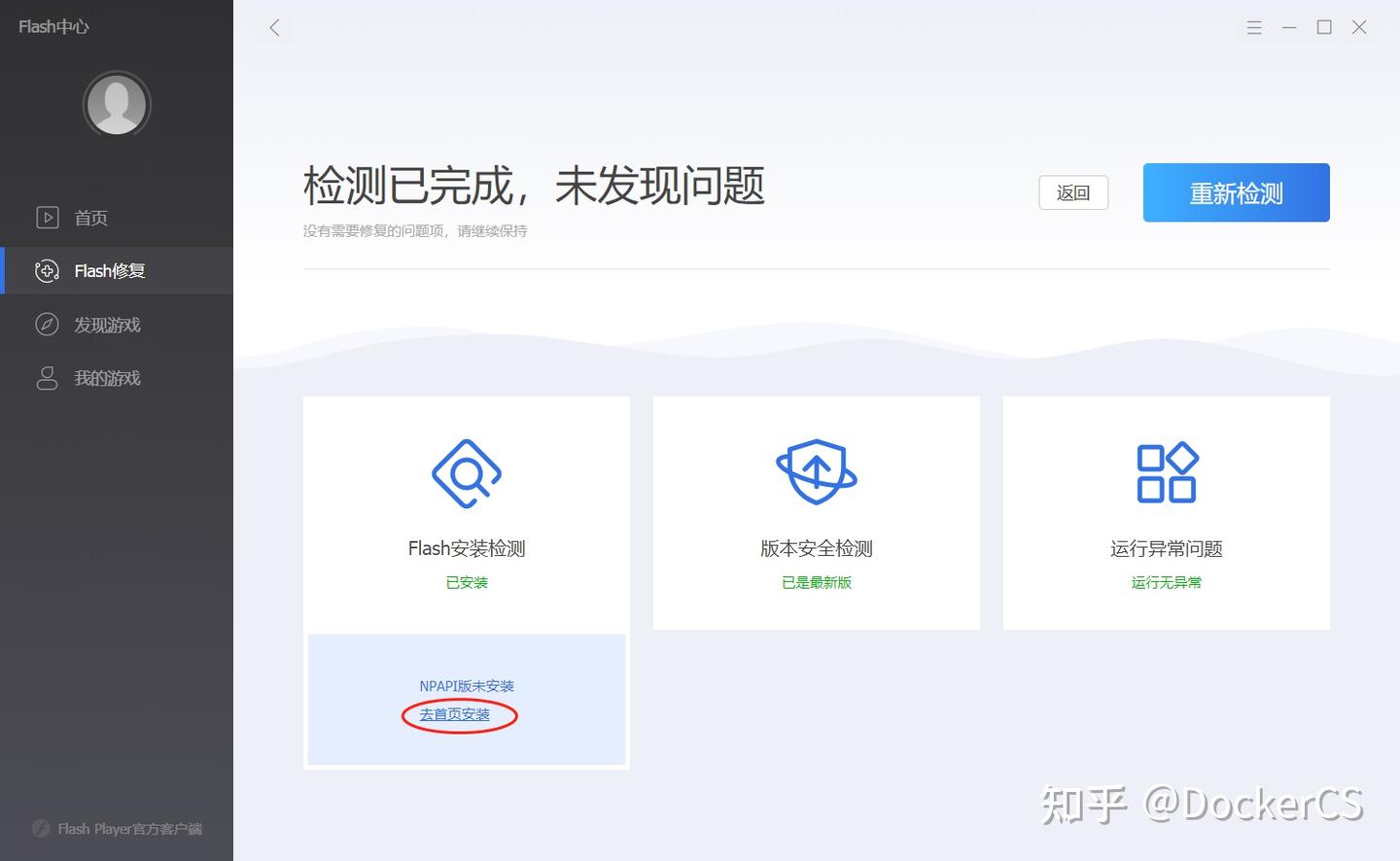Open Flash修复 from the sidebar

click(110, 271)
